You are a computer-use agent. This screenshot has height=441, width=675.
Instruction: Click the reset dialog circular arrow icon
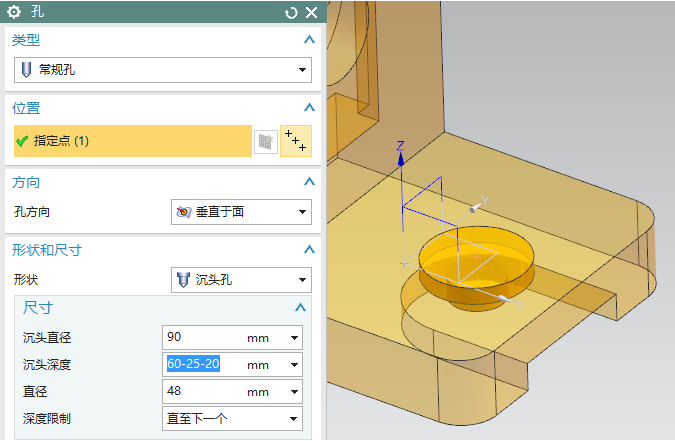point(291,12)
